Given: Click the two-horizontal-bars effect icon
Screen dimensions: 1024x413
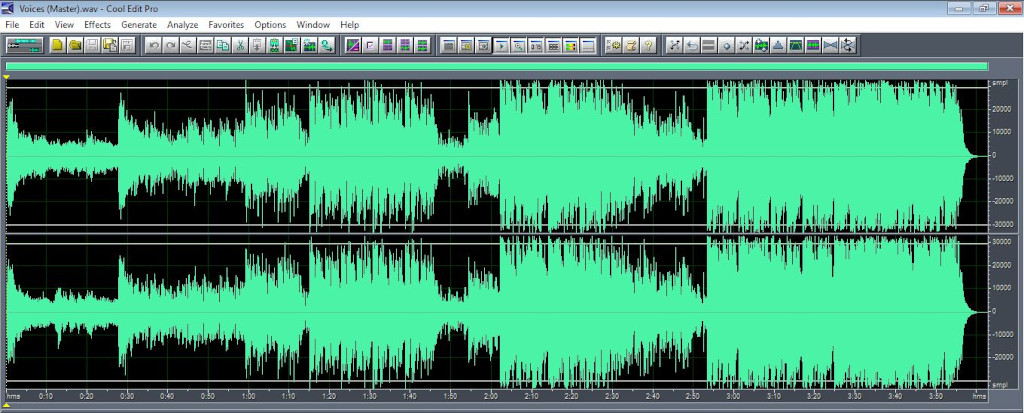Looking at the screenshot, I should 709,46.
